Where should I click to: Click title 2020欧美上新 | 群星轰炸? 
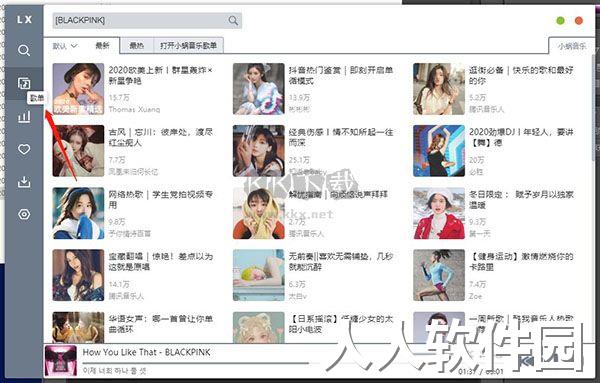tap(161, 75)
